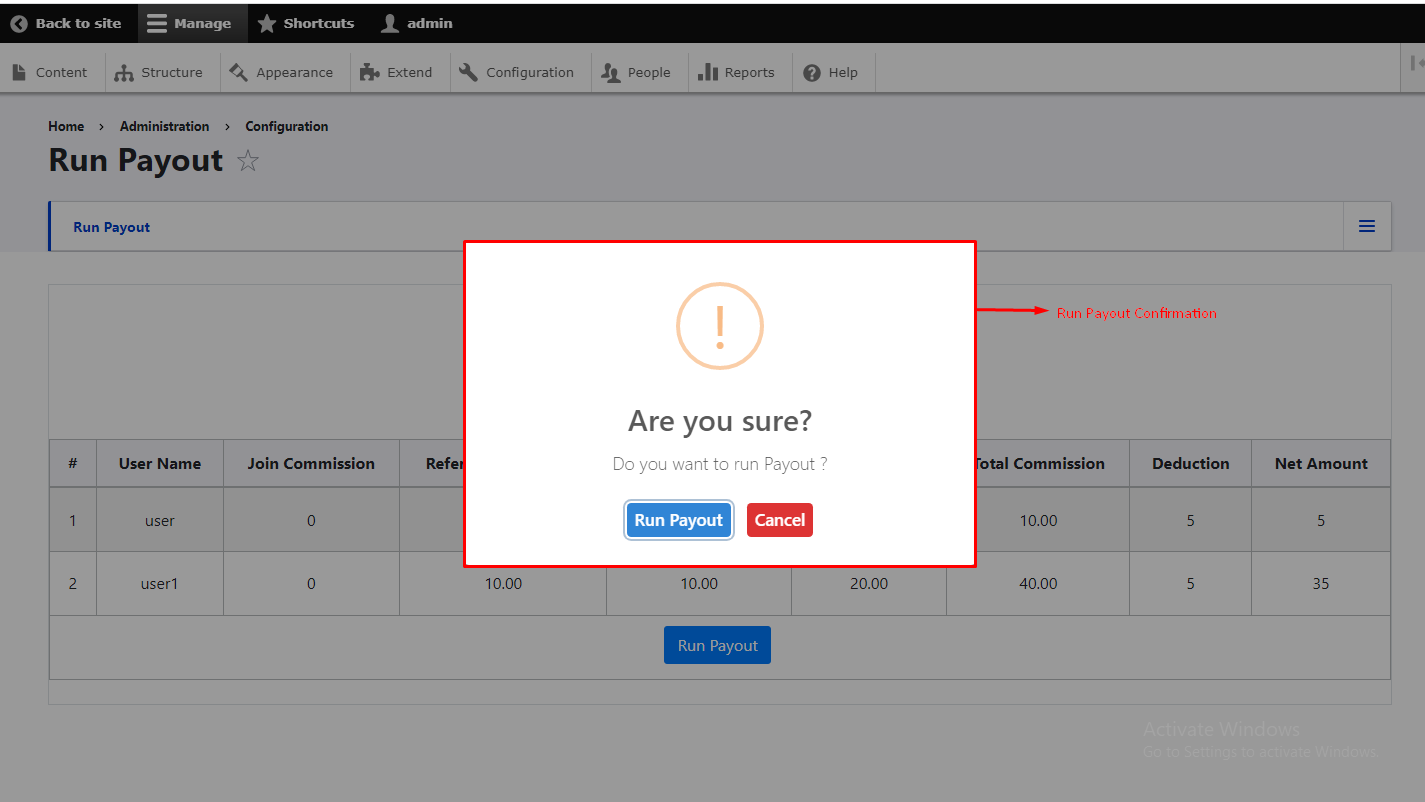Confirm Run Payout in the dialog
Viewport: 1425px width, 802px height.
point(678,520)
